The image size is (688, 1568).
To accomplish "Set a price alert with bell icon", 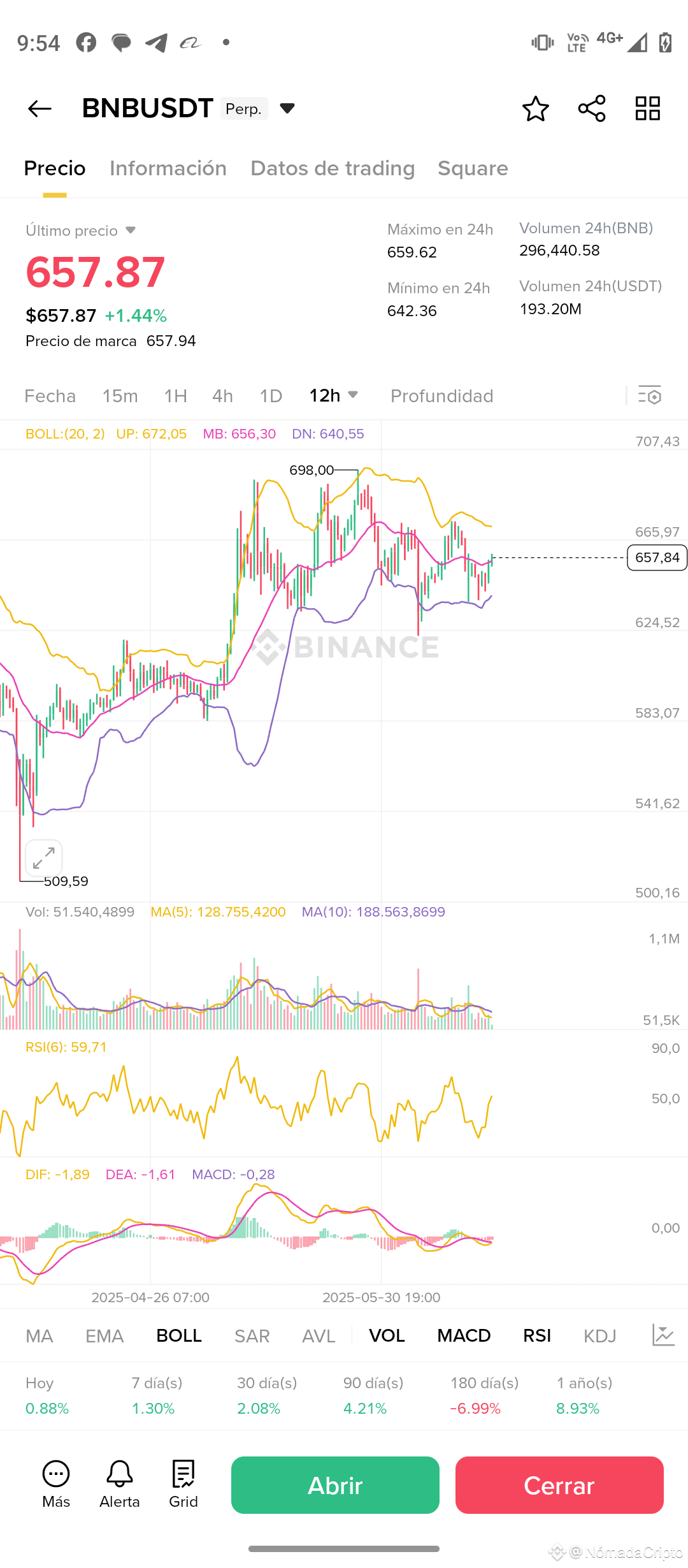I will 120,1485.
